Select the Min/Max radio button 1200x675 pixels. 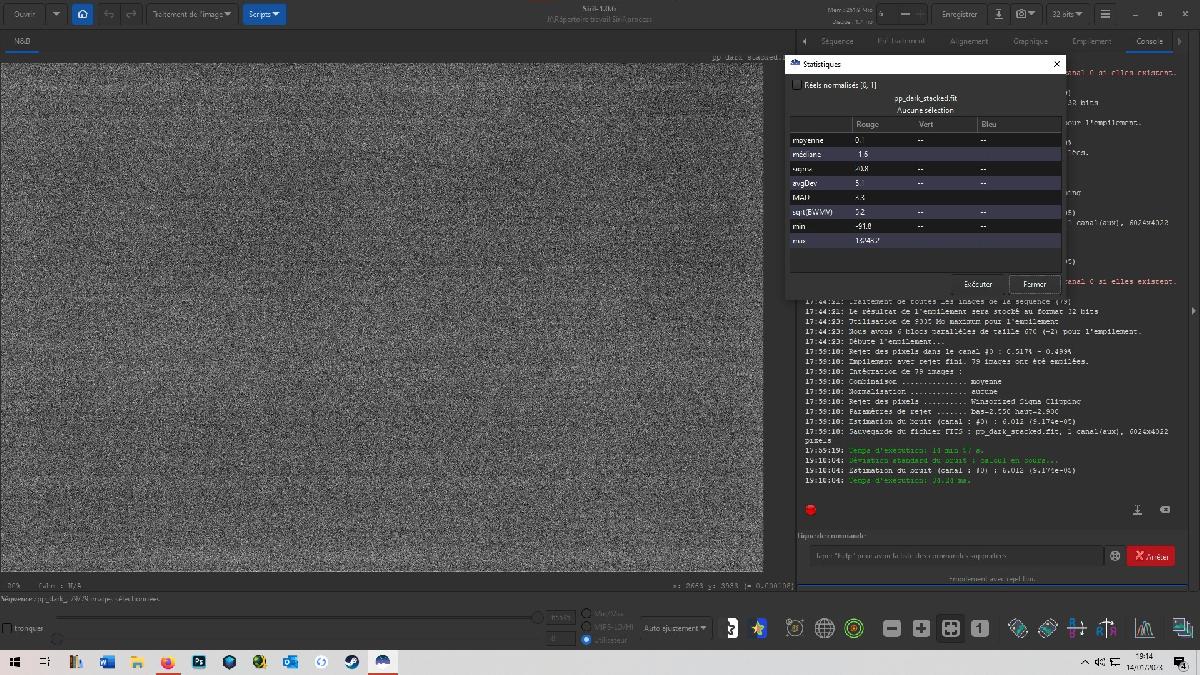pos(586,614)
